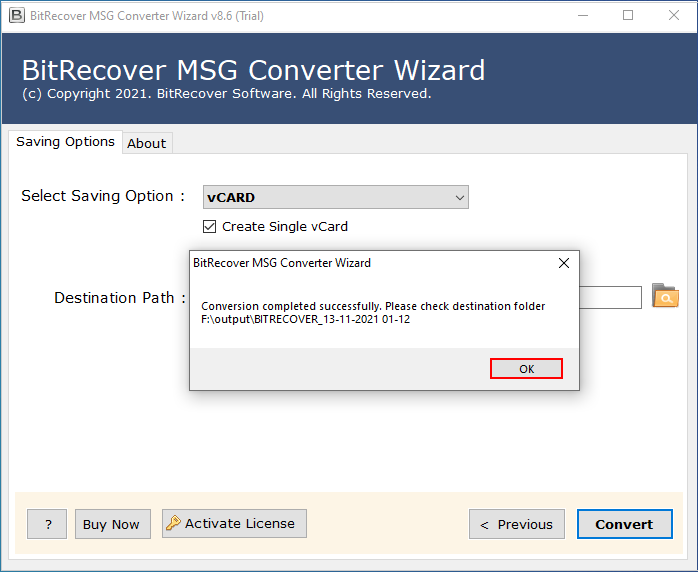This screenshot has width=698, height=572.
Task: Maximize the MSG Converter Wizard window
Action: pyautogui.click(x=628, y=16)
